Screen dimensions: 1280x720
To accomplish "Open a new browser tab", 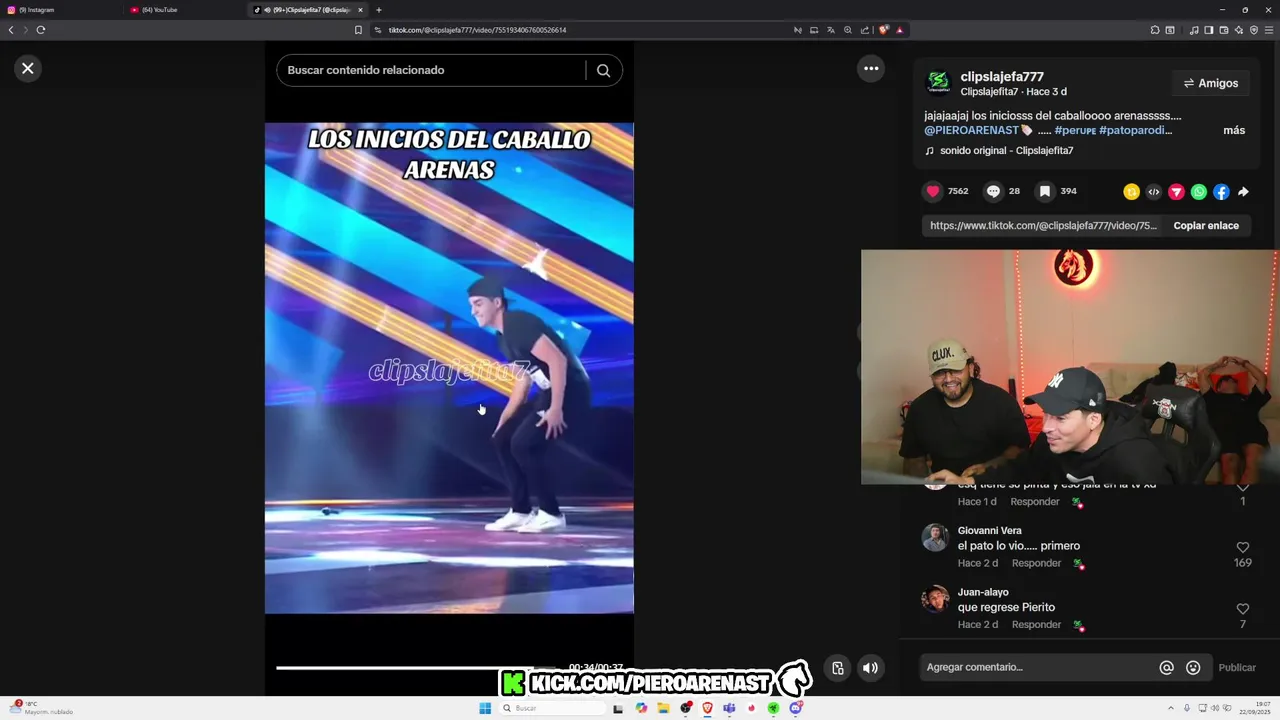I will pyautogui.click(x=379, y=10).
